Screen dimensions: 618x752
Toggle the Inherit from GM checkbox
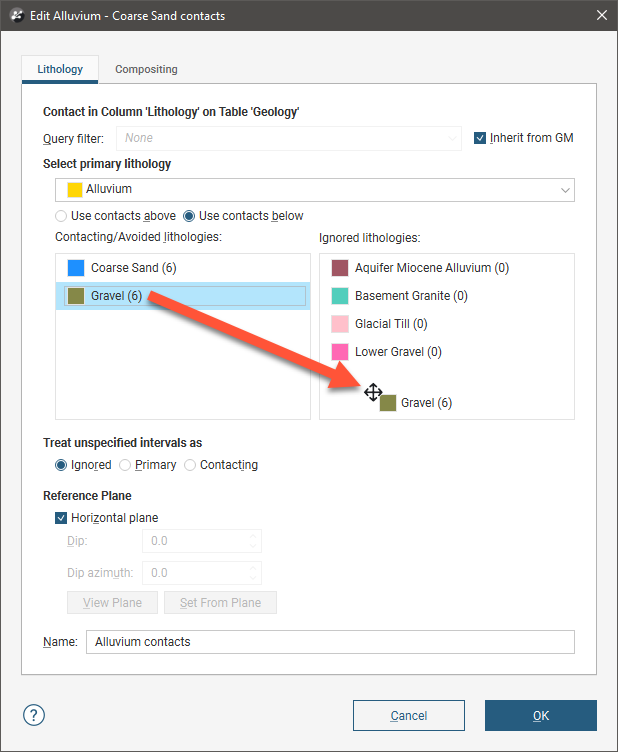click(480, 138)
